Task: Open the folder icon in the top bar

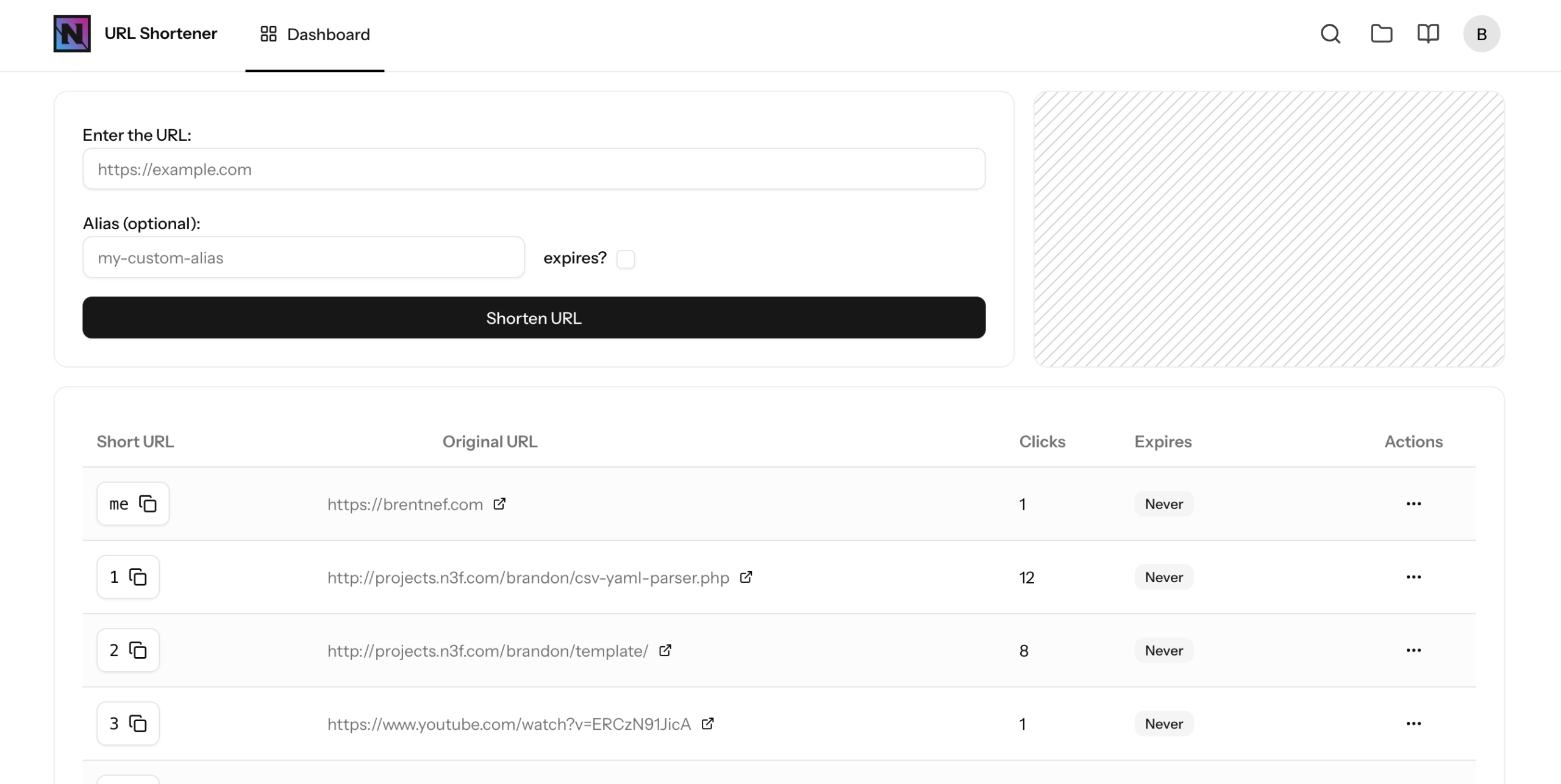Action: coord(1381,34)
